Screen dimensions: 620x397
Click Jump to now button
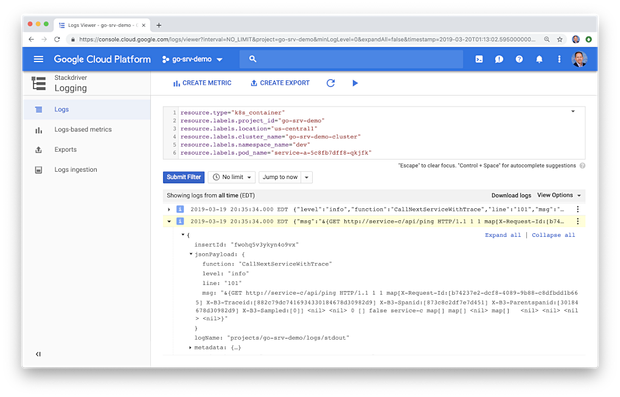tap(280, 177)
